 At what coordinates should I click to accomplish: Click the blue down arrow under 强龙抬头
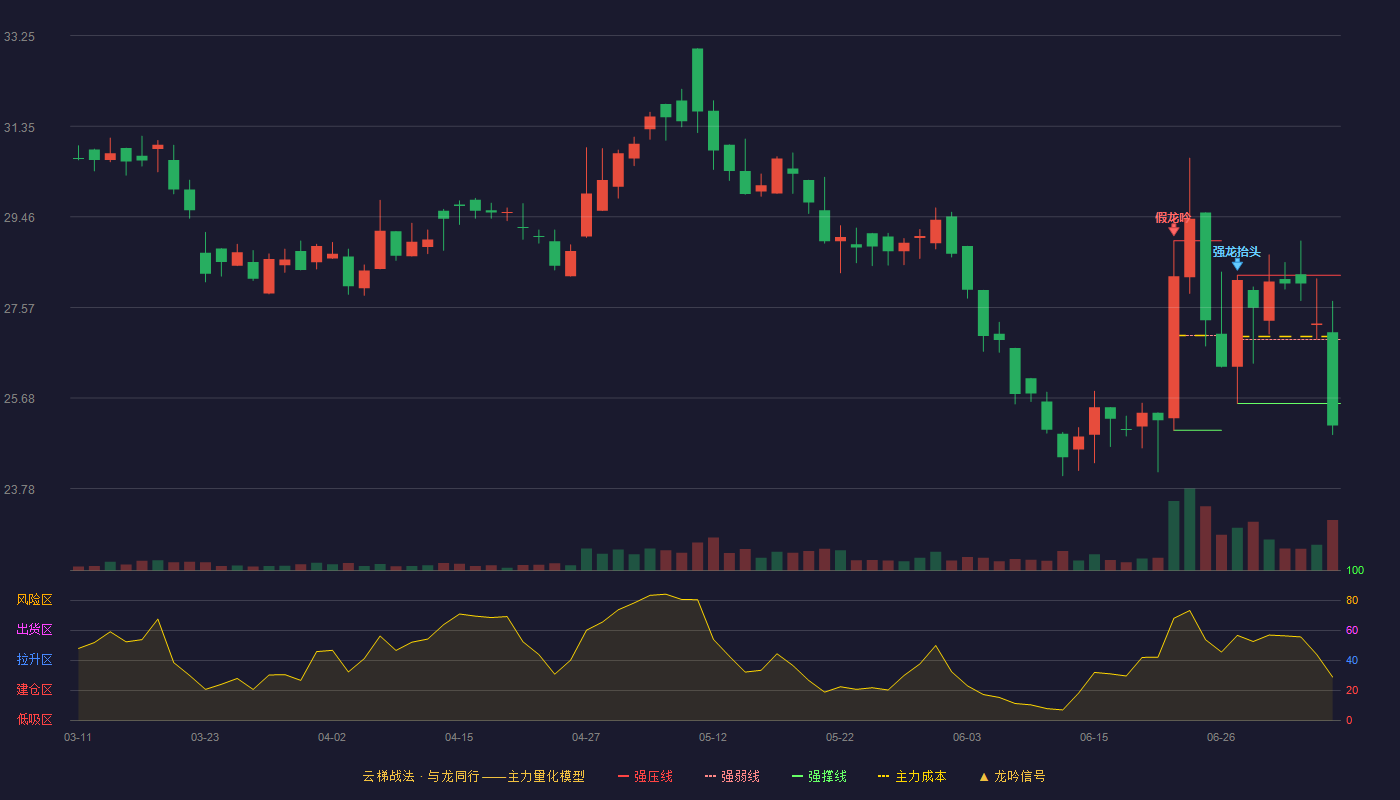tap(1237, 264)
